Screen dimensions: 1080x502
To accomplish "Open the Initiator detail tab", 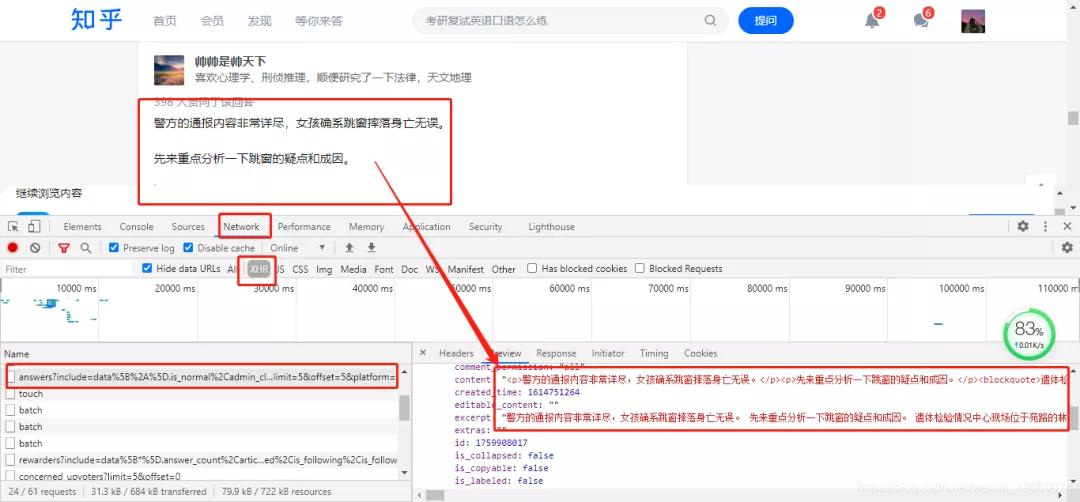I will coord(608,353).
